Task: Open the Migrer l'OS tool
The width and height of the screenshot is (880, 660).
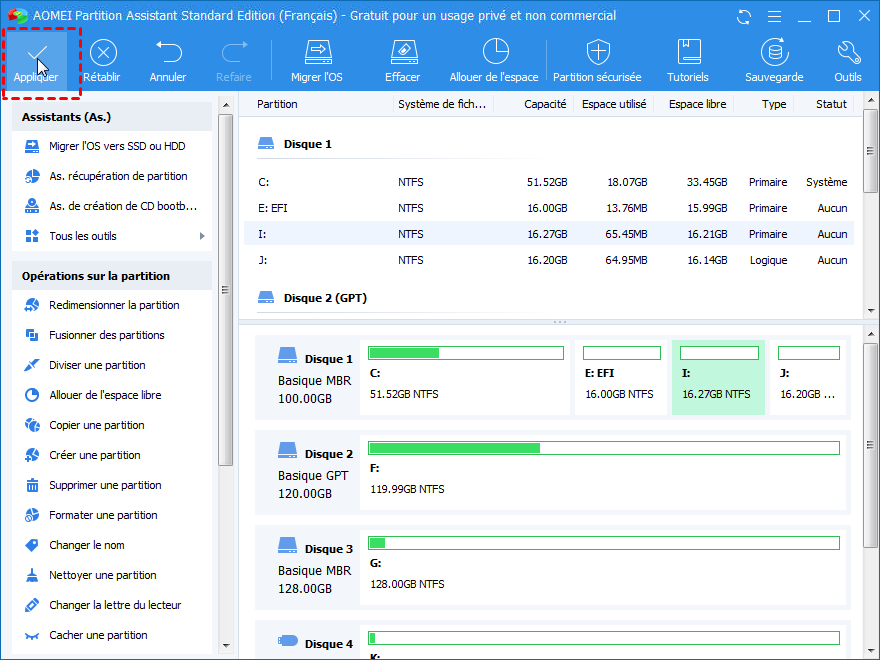Action: [x=317, y=53]
